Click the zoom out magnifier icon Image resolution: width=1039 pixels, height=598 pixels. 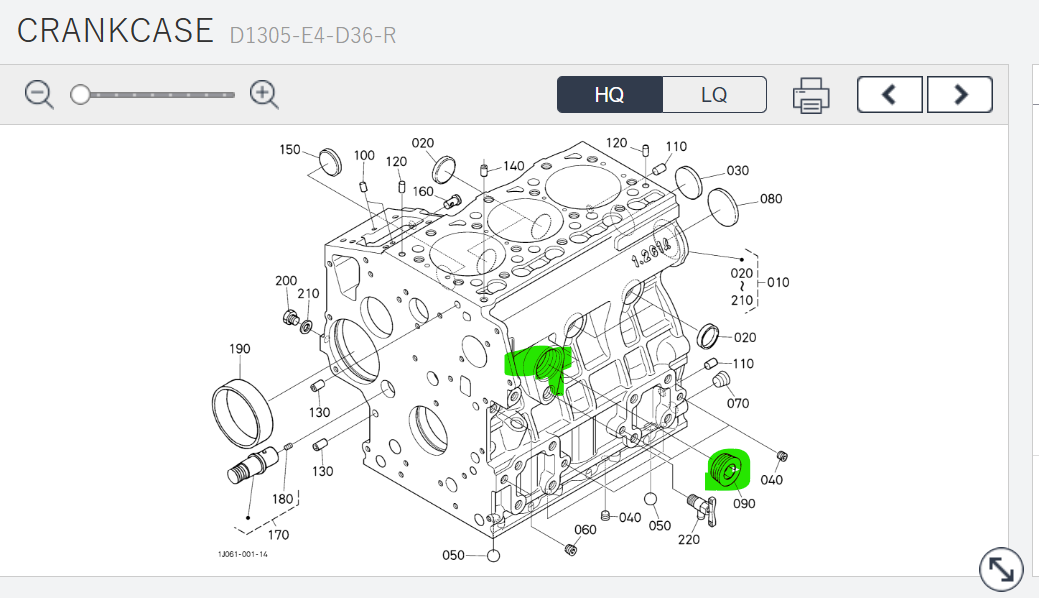point(39,95)
